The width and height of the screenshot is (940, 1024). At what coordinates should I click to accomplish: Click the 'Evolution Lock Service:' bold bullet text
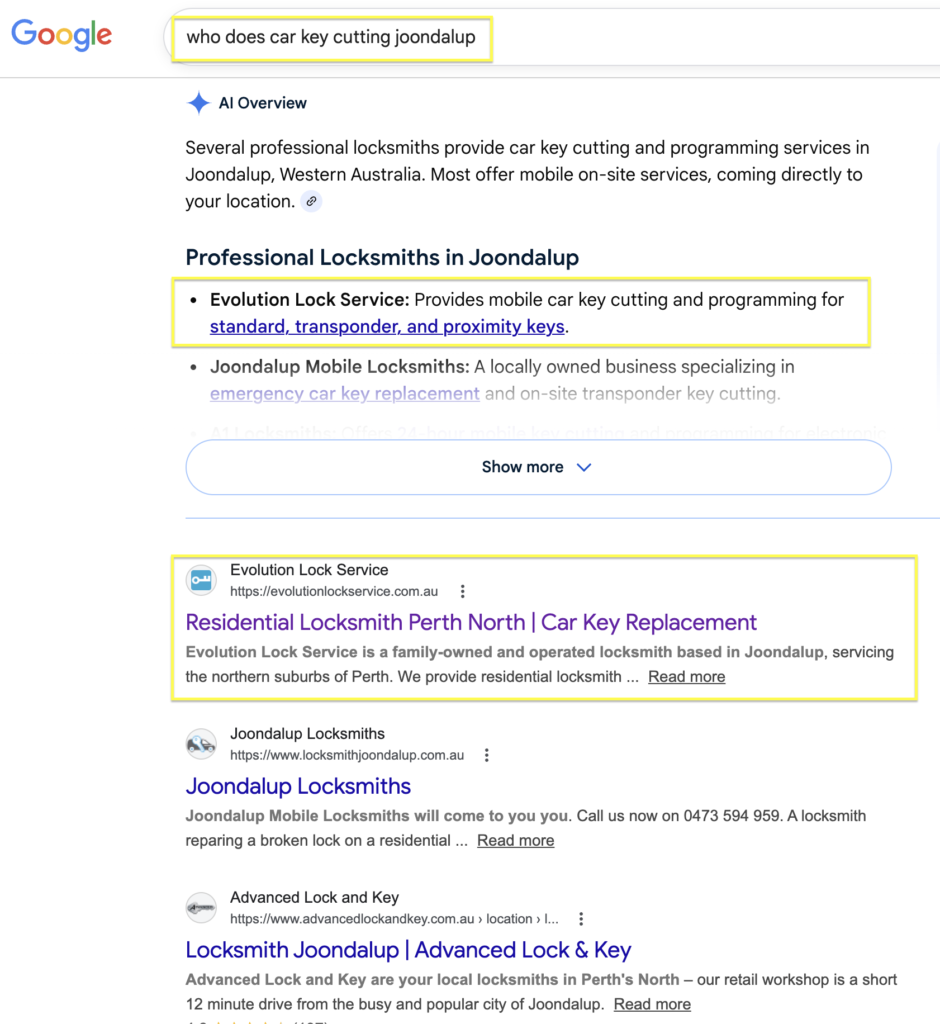(x=309, y=300)
